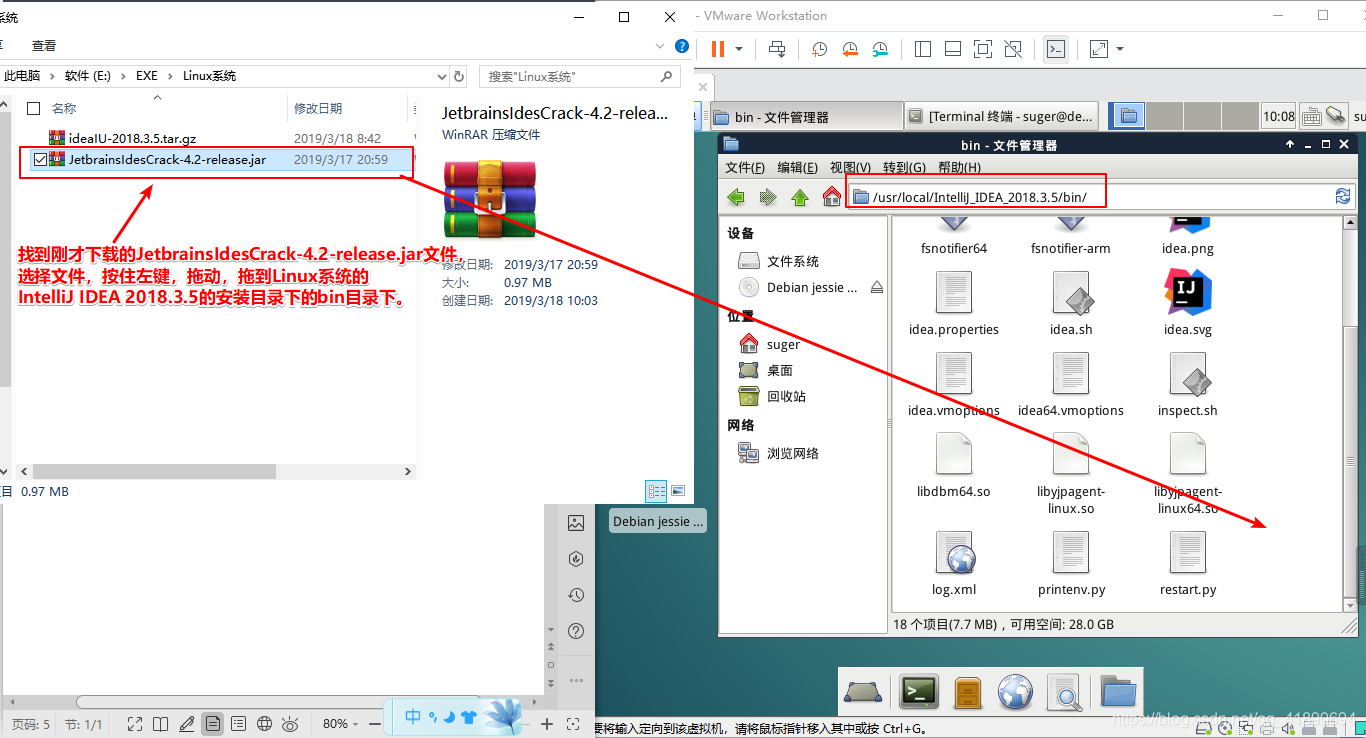Reload the current folder in Thunar
This screenshot has height=738, width=1366.
(1343, 197)
